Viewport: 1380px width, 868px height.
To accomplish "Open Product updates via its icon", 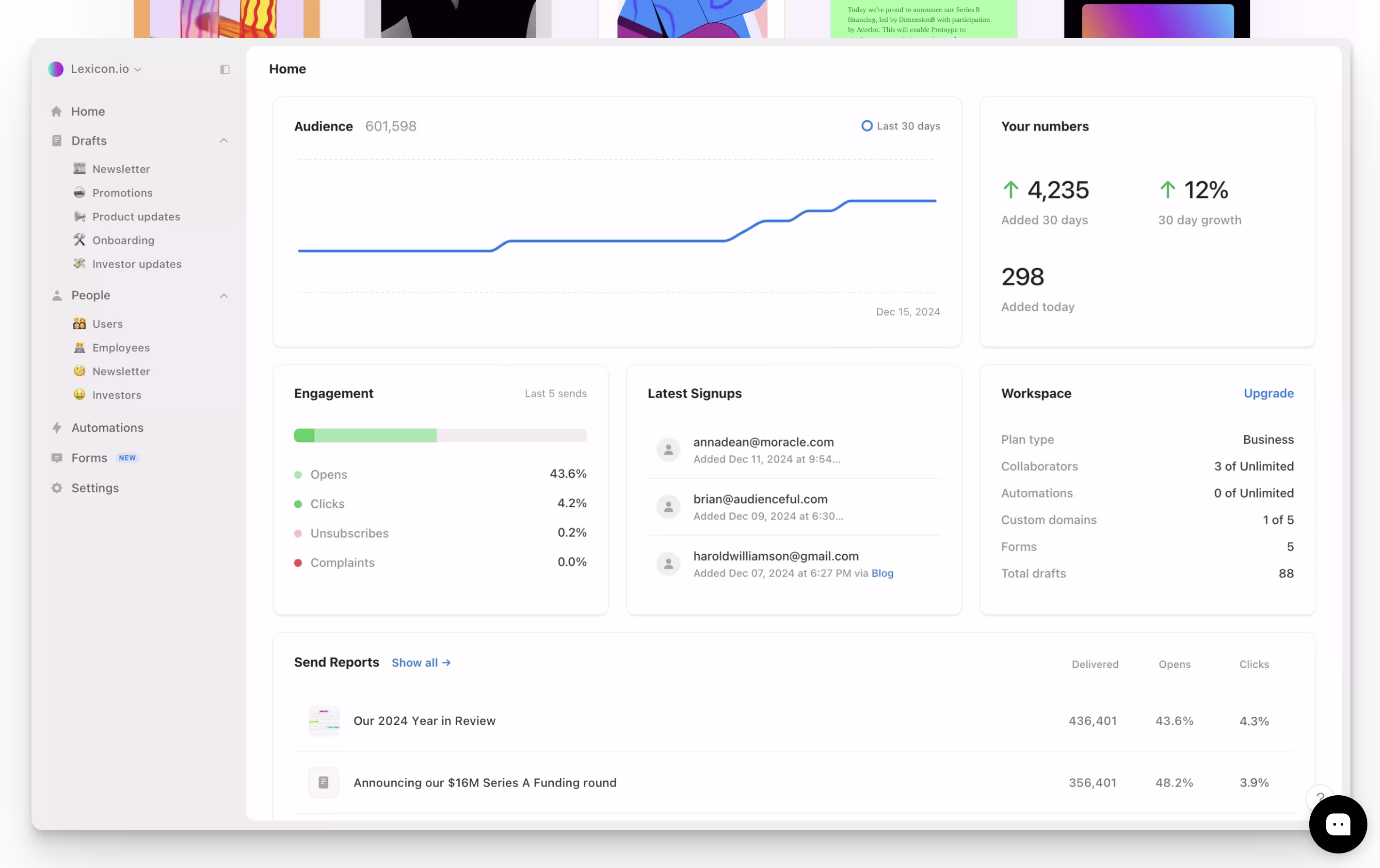I will pyautogui.click(x=80, y=217).
